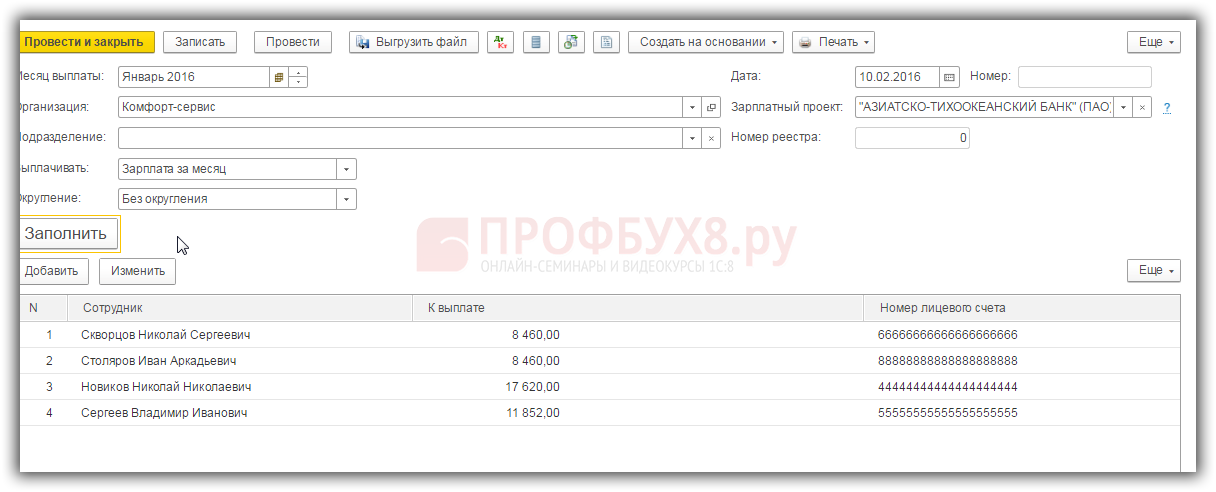
Task: Click the Дт/Кт postings icon
Action: (500, 42)
